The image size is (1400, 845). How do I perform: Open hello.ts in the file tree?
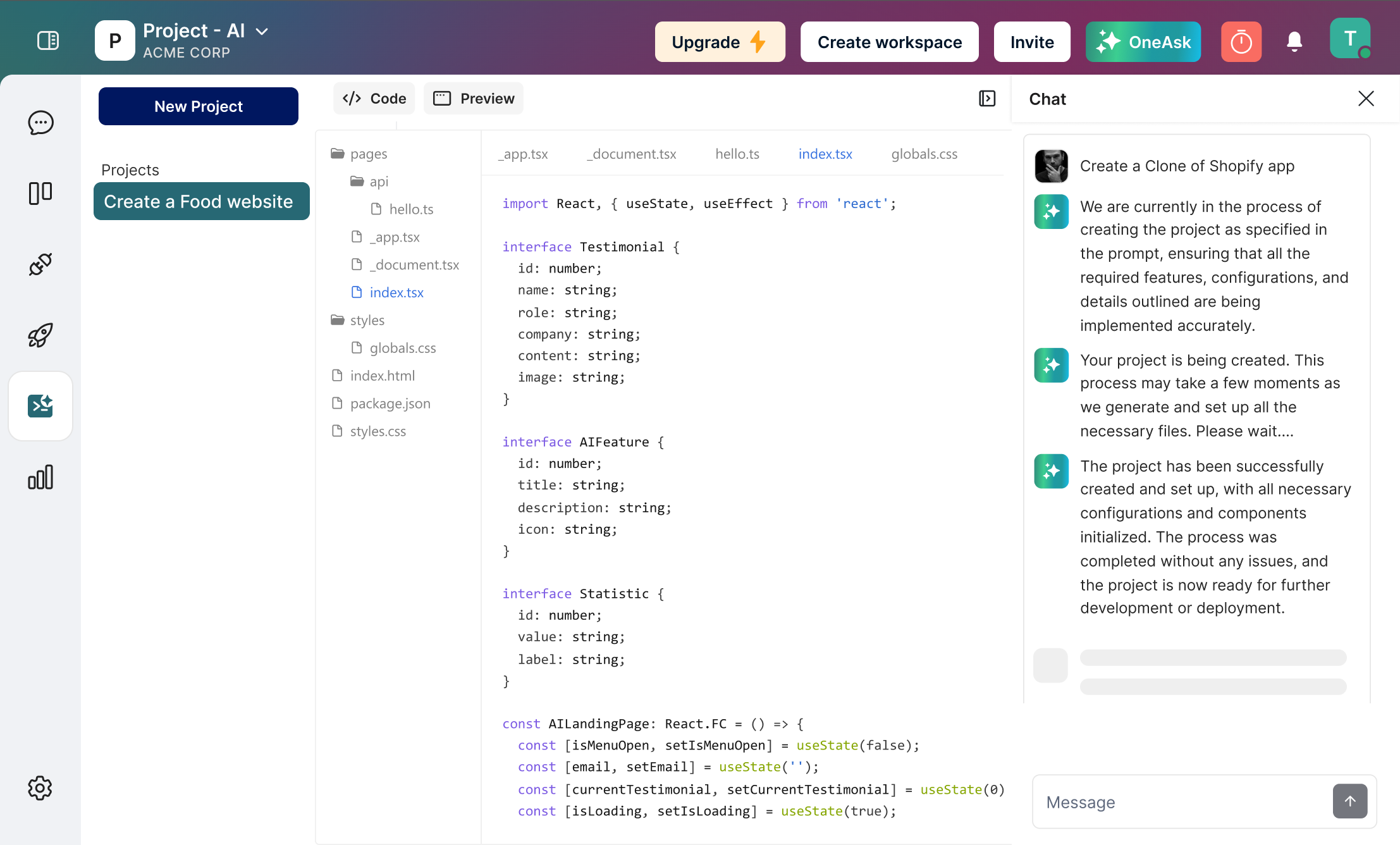pyautogui.click(x=402, y=209)
